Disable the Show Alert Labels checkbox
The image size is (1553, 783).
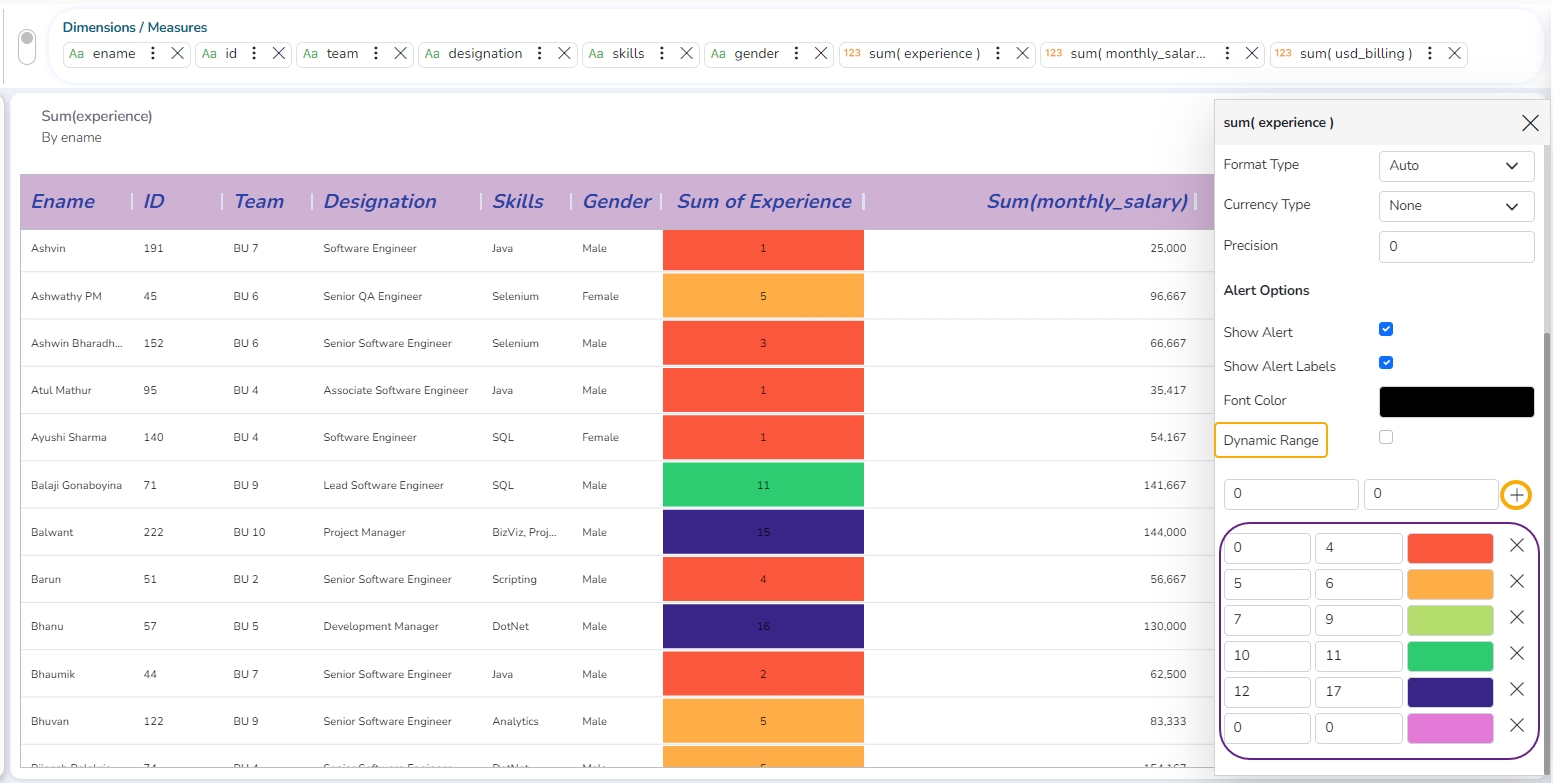[x=1386, y=363]
